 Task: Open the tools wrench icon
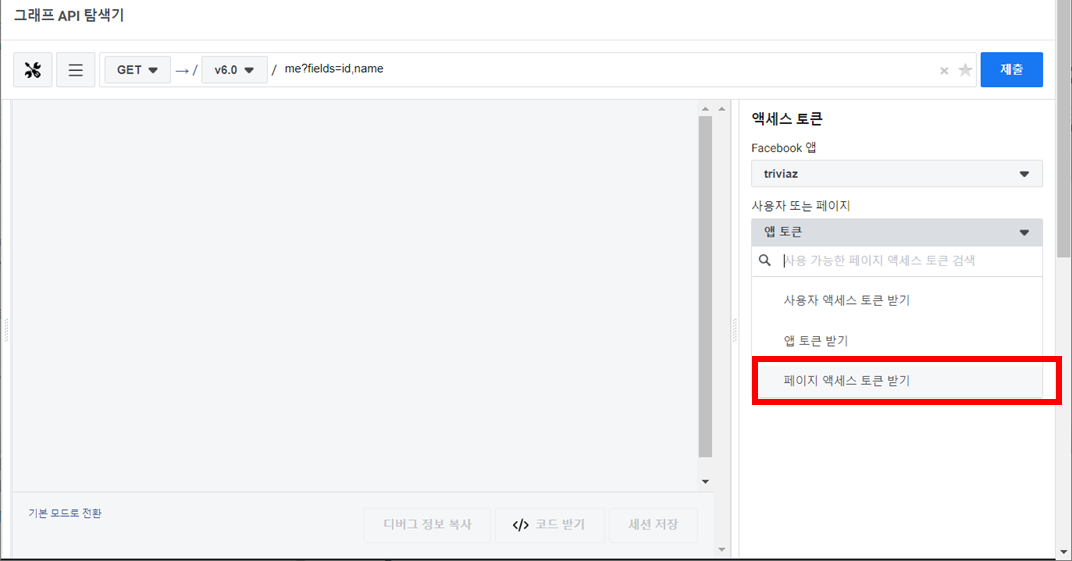[33, 70]
